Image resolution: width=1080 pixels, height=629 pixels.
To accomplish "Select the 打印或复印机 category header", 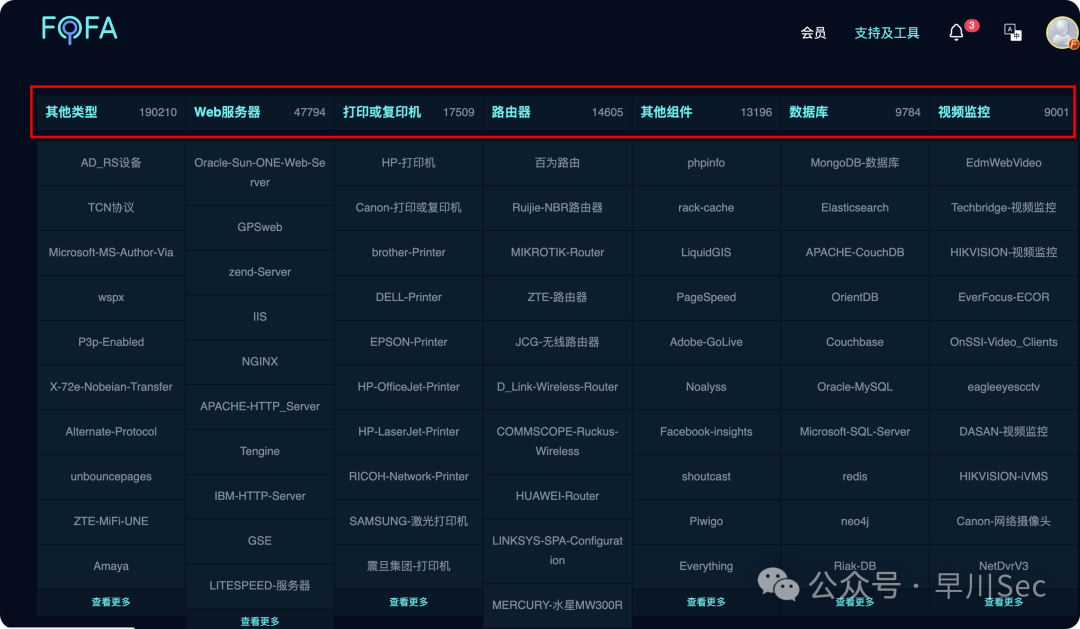I will tap(382, 112).
